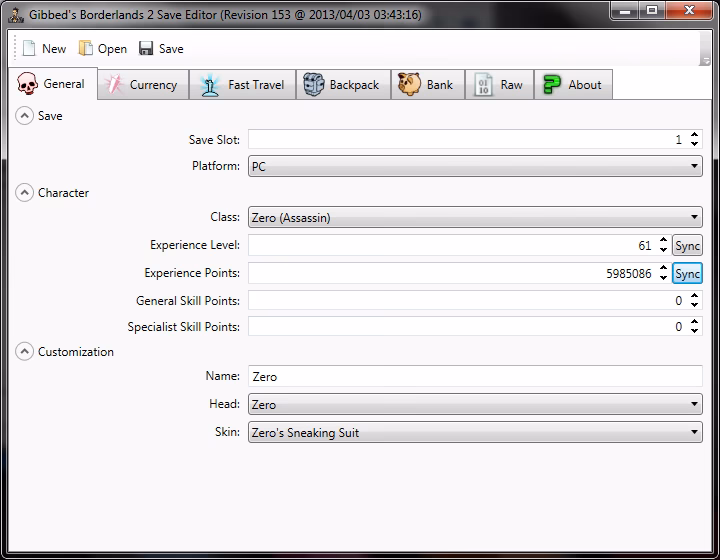Increase Specialist Skill Points

pyautogui.click(x=694, y=322)
